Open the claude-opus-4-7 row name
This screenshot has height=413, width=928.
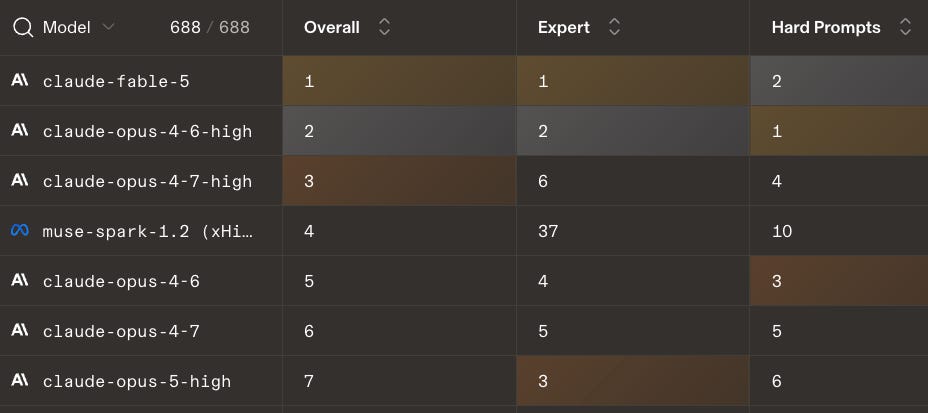(x=121, y=331)
